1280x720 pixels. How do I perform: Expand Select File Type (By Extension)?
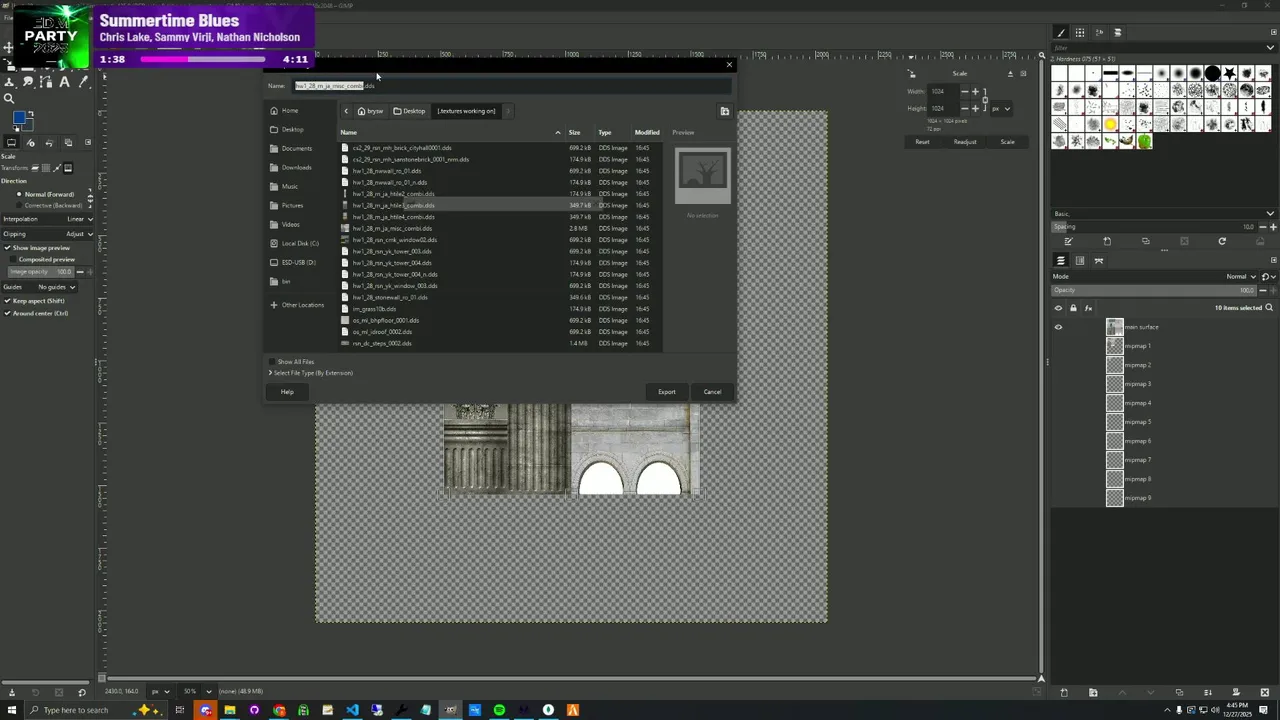coord(311,373)
